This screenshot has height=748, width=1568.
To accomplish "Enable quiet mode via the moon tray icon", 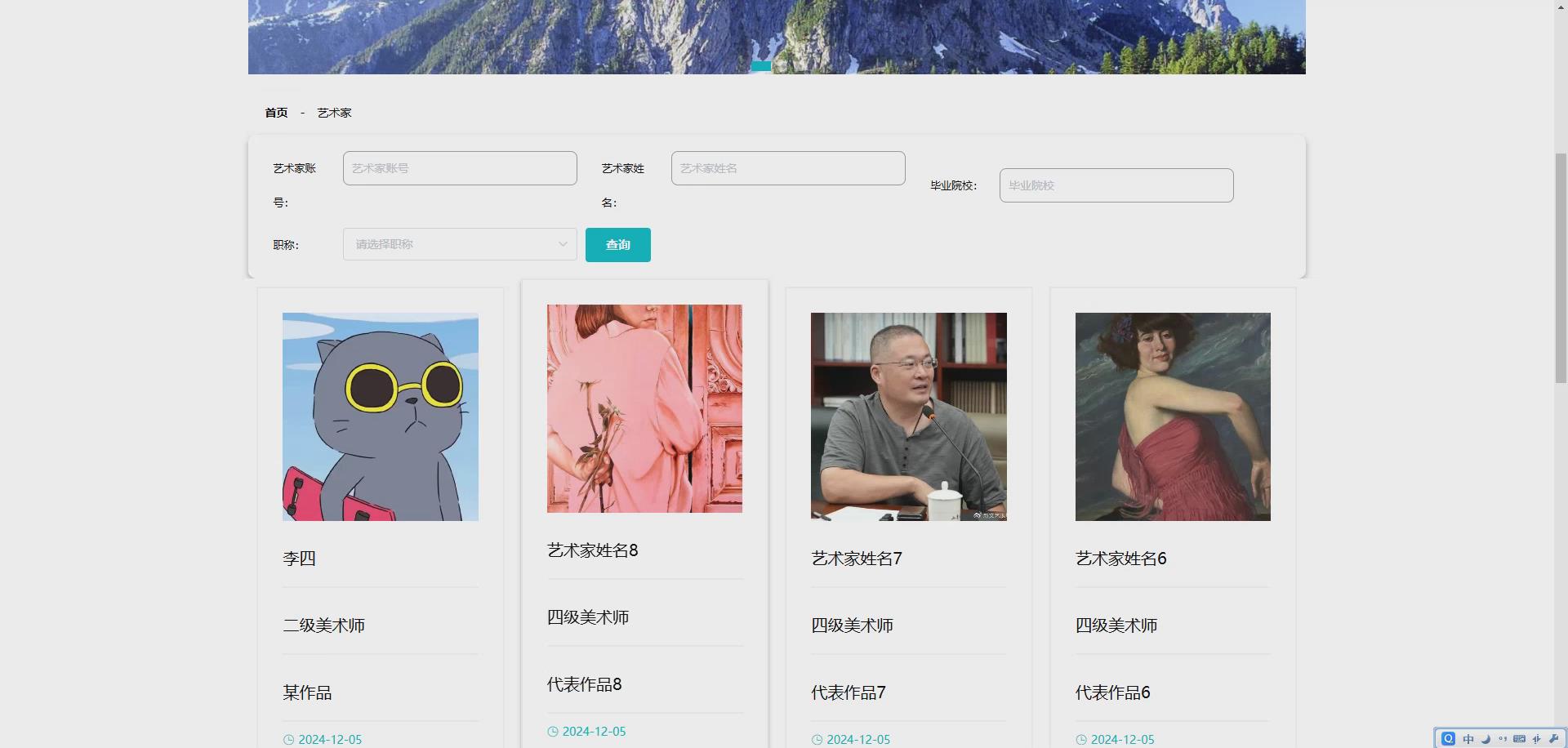I will (1485, 738).
